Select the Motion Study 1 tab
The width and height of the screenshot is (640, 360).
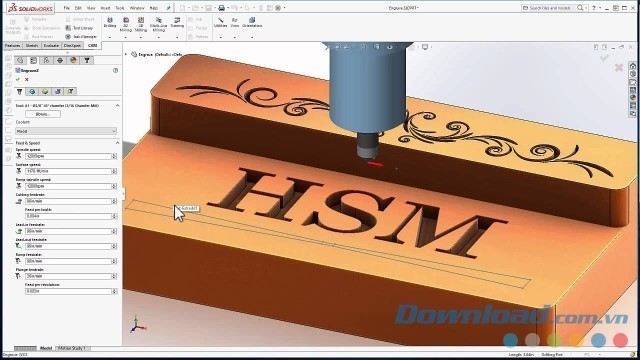click(72, 348)
